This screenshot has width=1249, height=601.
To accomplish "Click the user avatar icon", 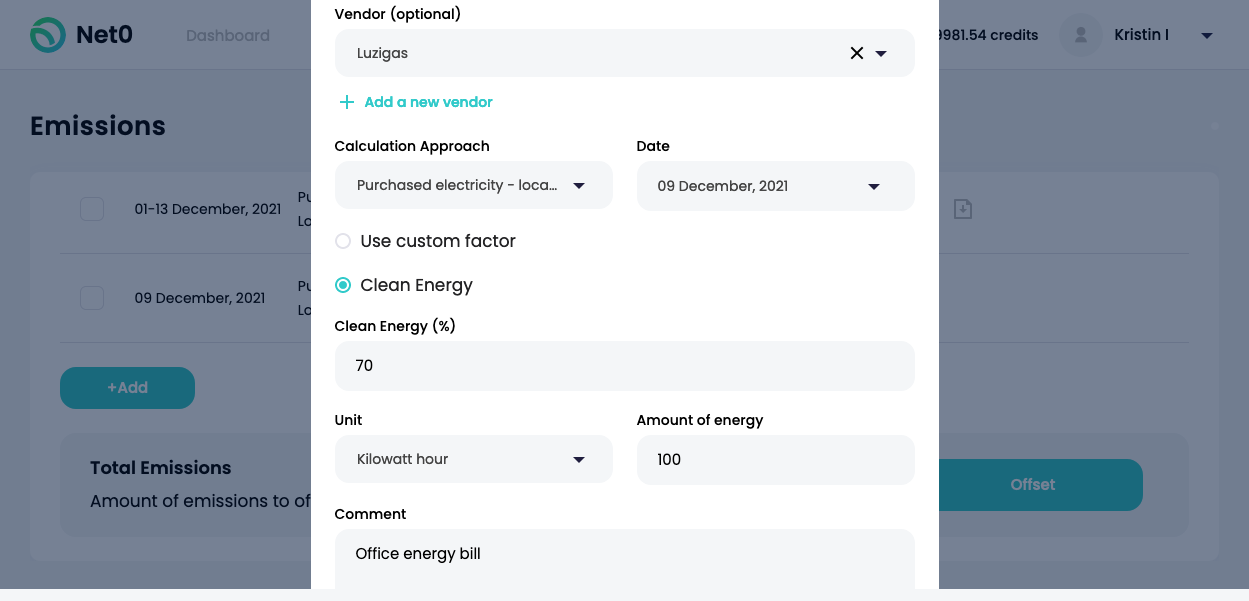I will pyautogui.click(x=1081, y=35).
